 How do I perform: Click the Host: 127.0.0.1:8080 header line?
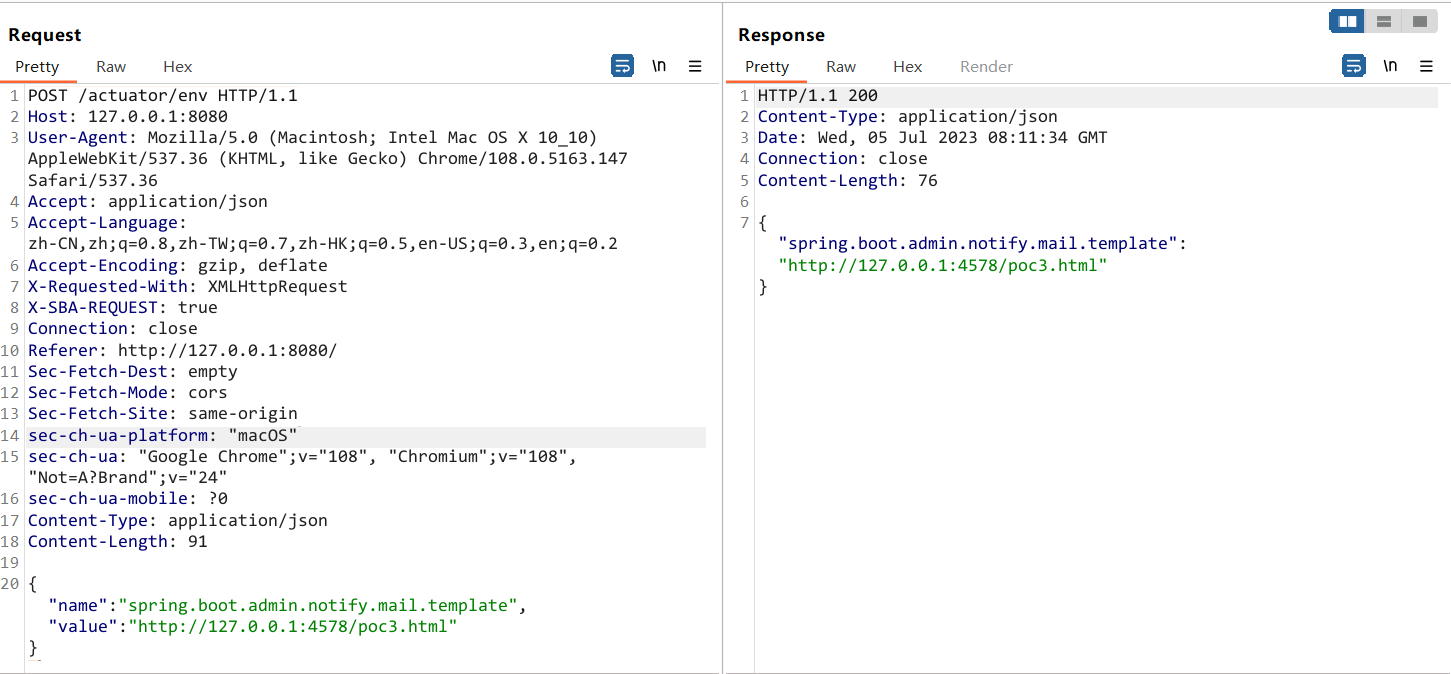click(x=128, y=117)
